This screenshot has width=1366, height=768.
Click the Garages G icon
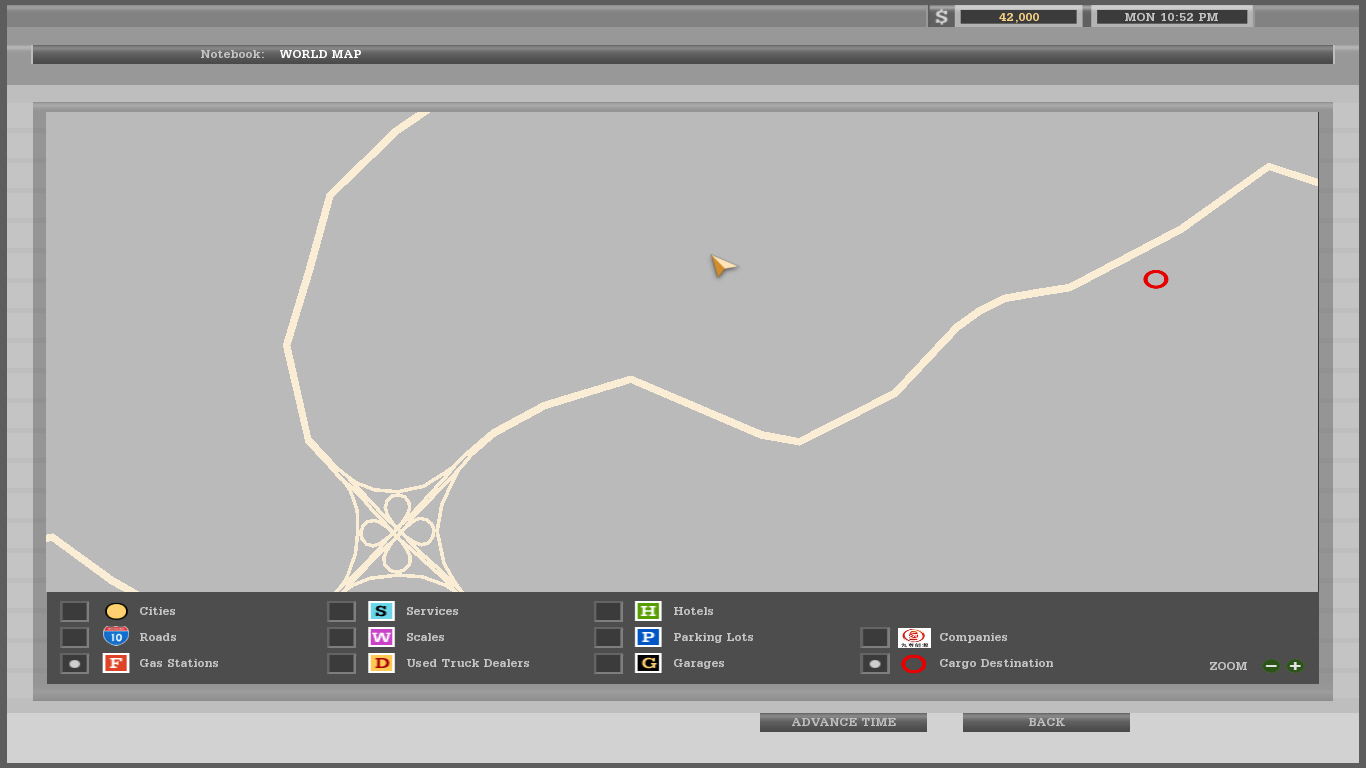648,663
